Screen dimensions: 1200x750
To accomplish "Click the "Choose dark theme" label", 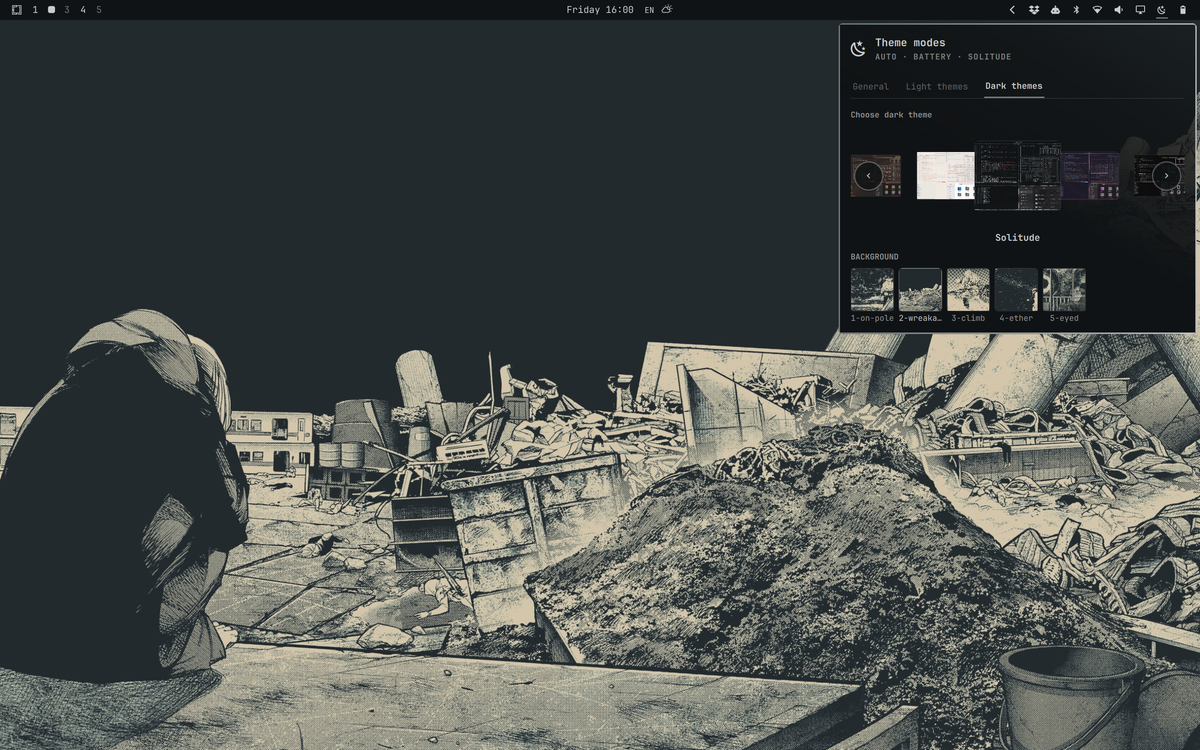I will tap(891, 115).
